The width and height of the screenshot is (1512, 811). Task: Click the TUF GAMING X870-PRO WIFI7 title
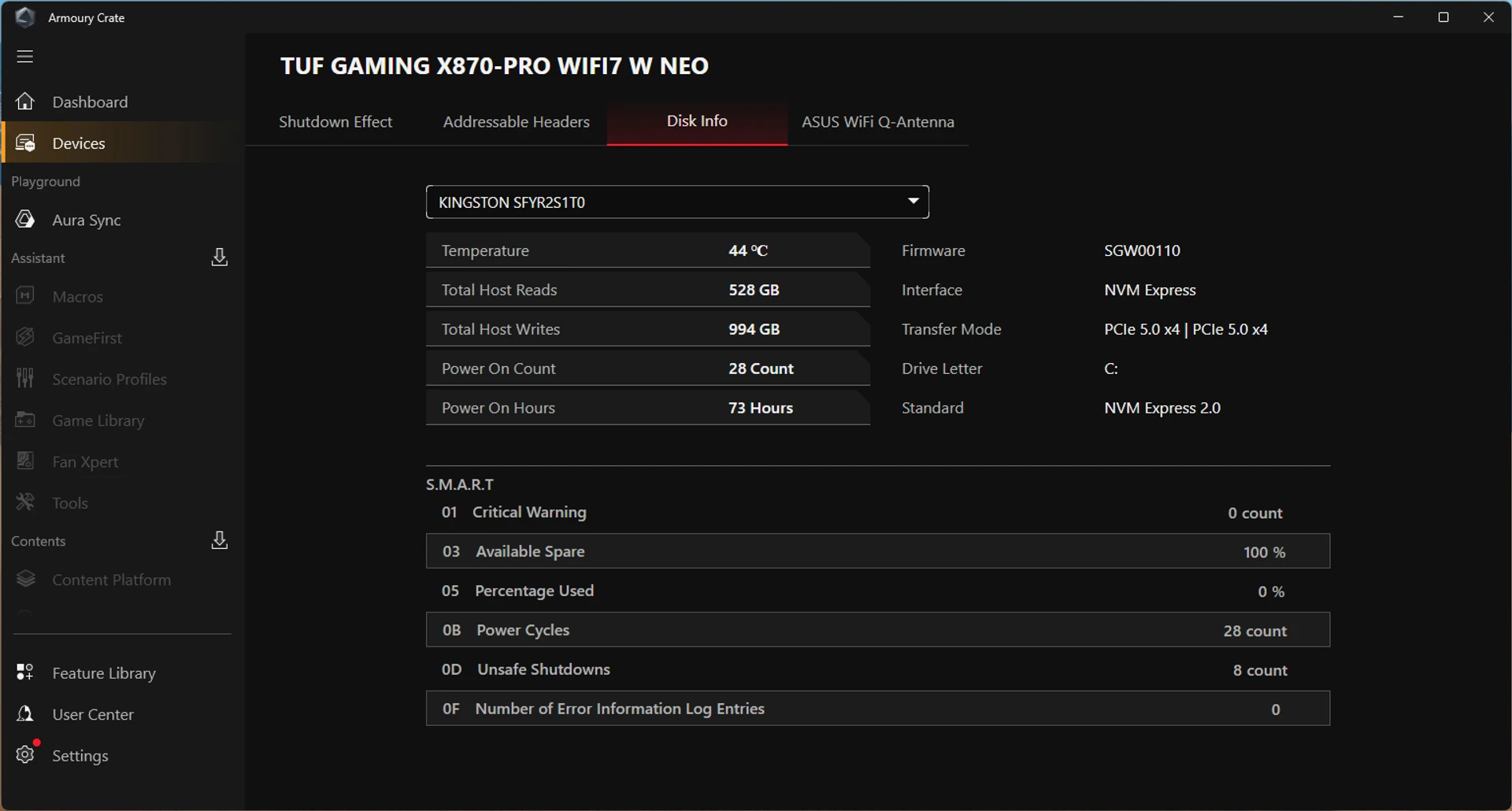[495, 65]
